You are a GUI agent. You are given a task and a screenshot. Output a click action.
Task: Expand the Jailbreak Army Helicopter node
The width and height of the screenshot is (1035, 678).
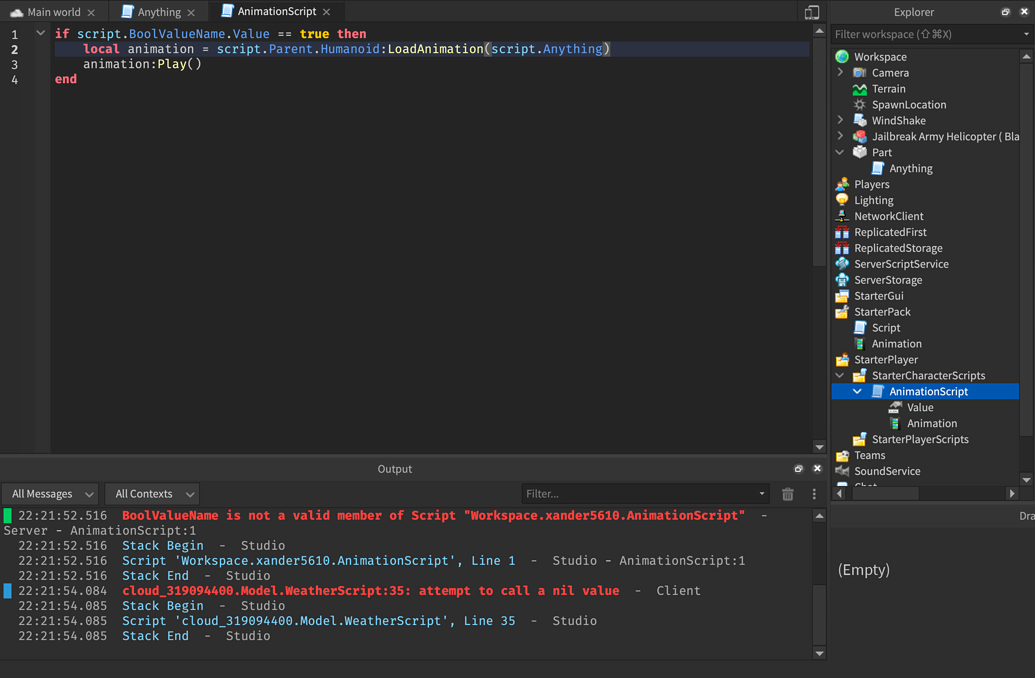840,136
